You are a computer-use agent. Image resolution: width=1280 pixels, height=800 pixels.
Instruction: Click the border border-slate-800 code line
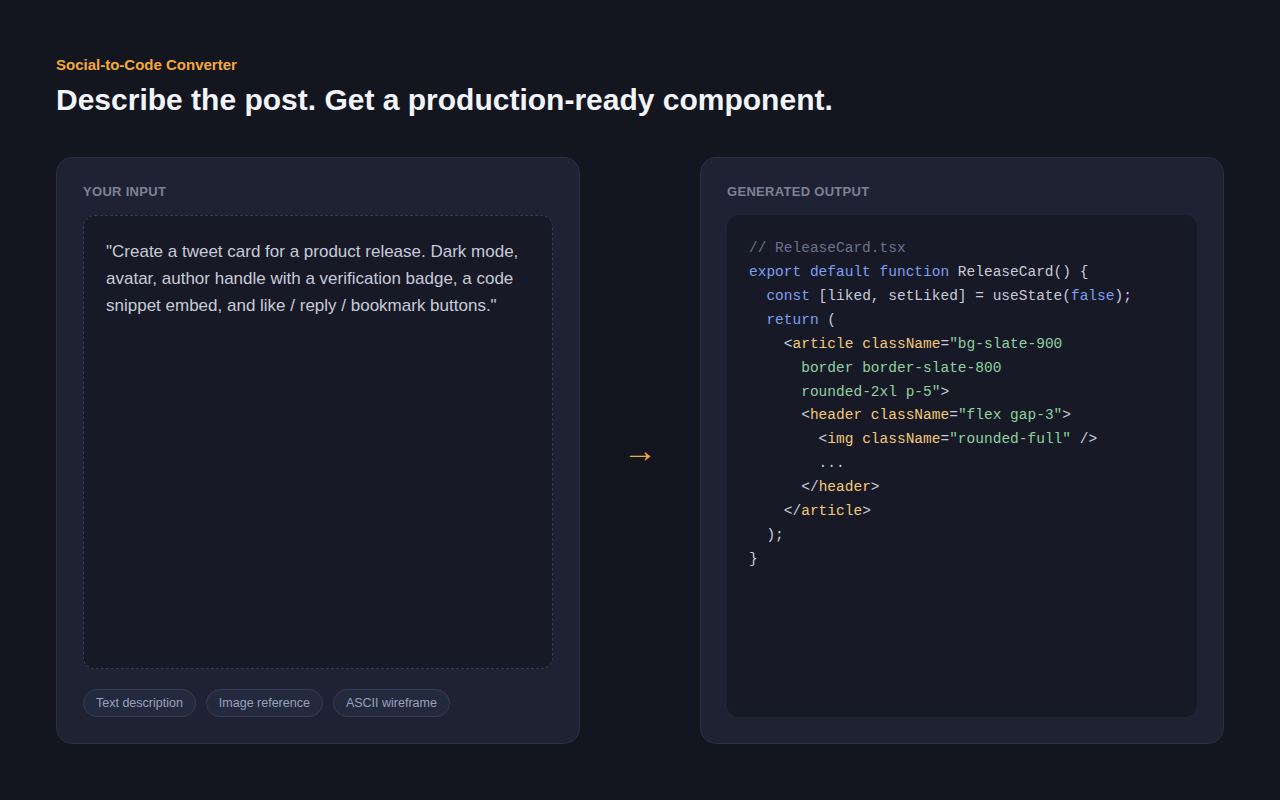(x=901, y=368)
